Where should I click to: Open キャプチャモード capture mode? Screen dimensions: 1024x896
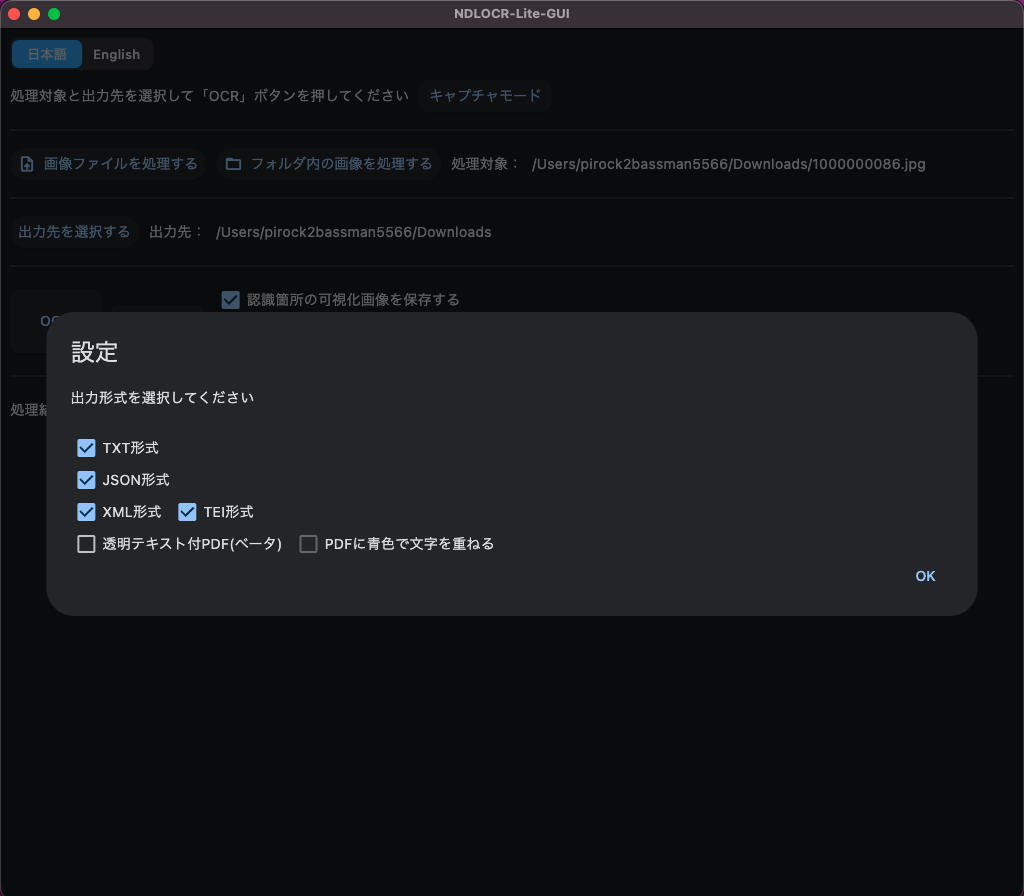[x=485, y=96]
